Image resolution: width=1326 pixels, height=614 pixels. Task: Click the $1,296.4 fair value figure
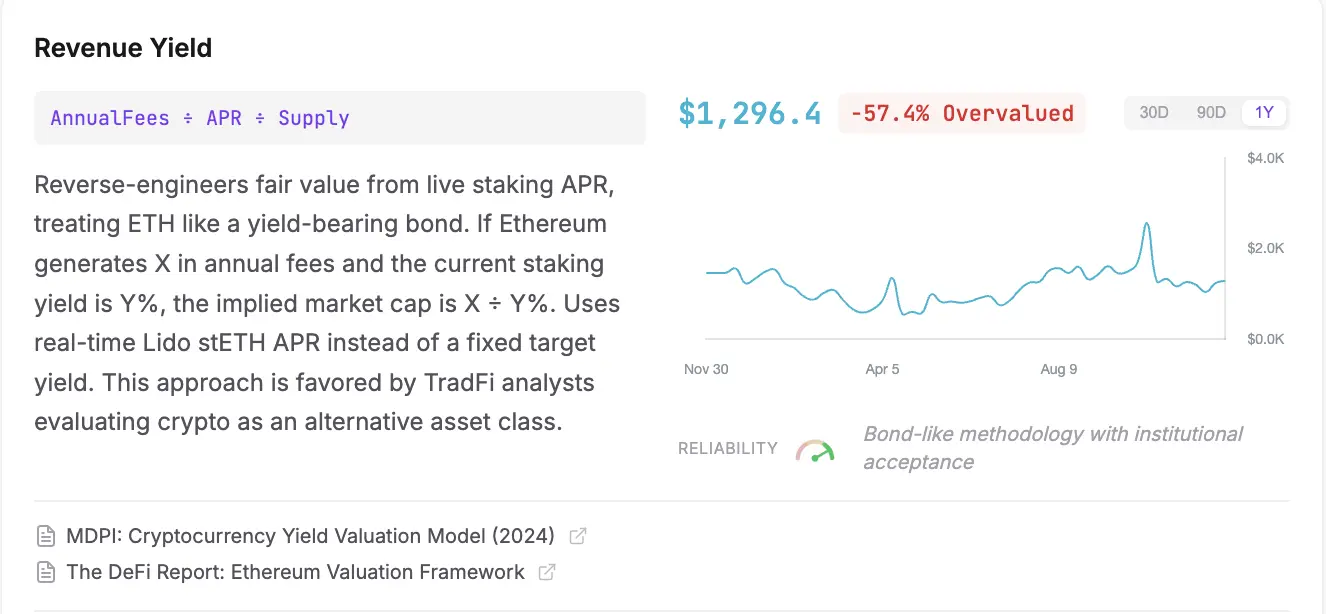pos(749,113)
